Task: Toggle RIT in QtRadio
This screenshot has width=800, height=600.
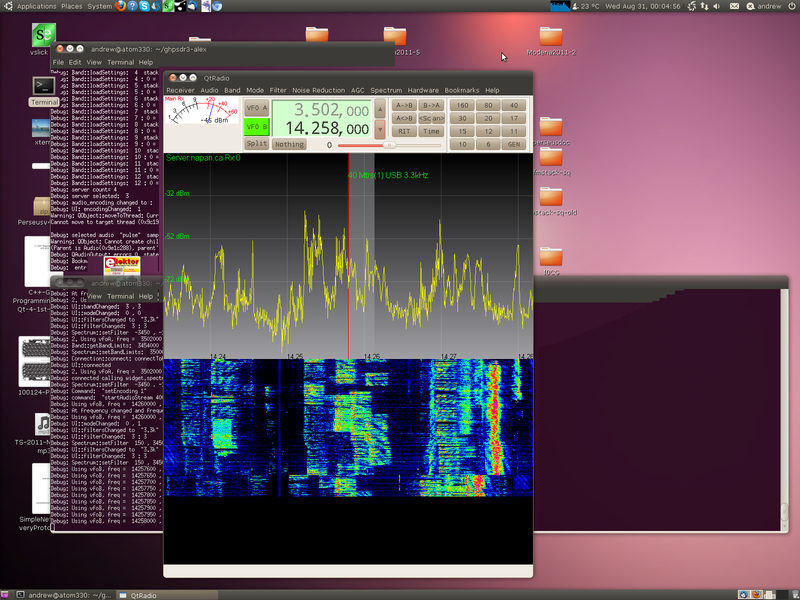Action: coord(404,131)
